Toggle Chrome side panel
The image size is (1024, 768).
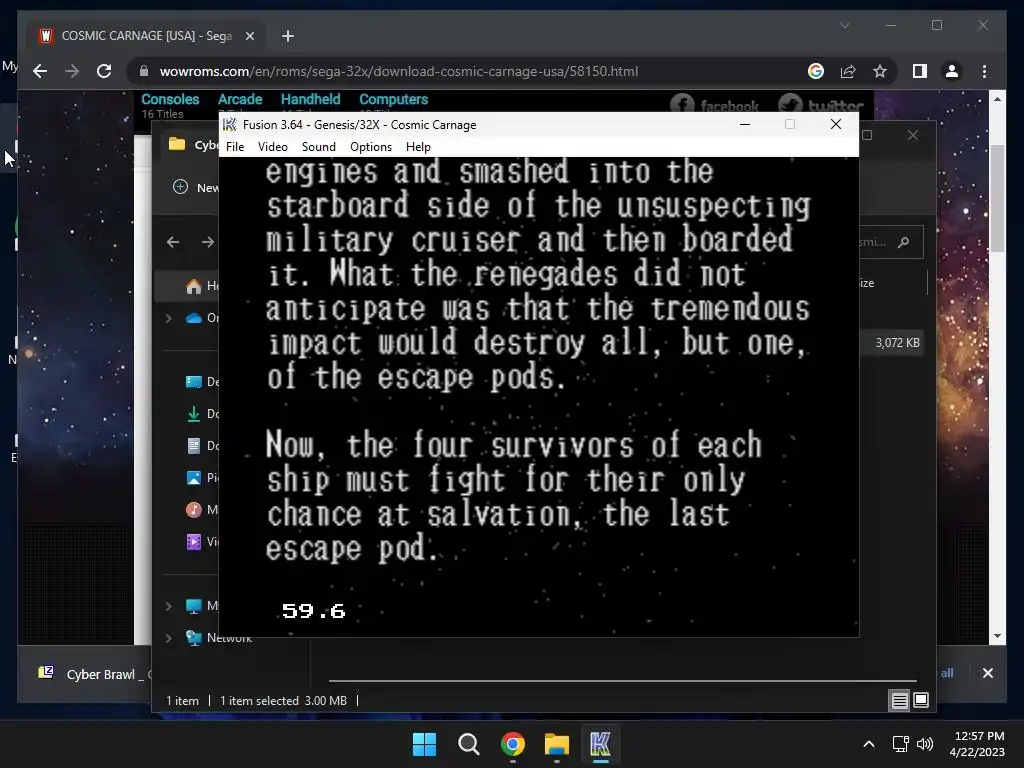[x=920, y=71]
